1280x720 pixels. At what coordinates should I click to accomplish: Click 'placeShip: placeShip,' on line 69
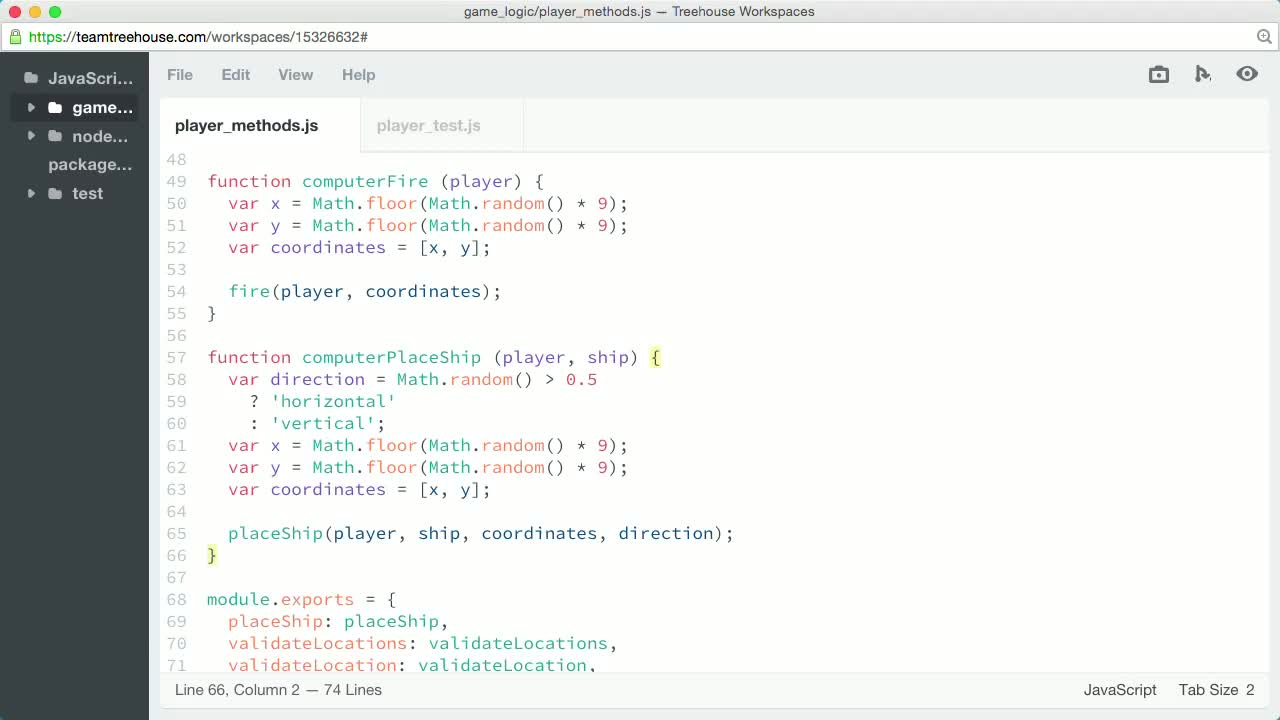point(338,621)
